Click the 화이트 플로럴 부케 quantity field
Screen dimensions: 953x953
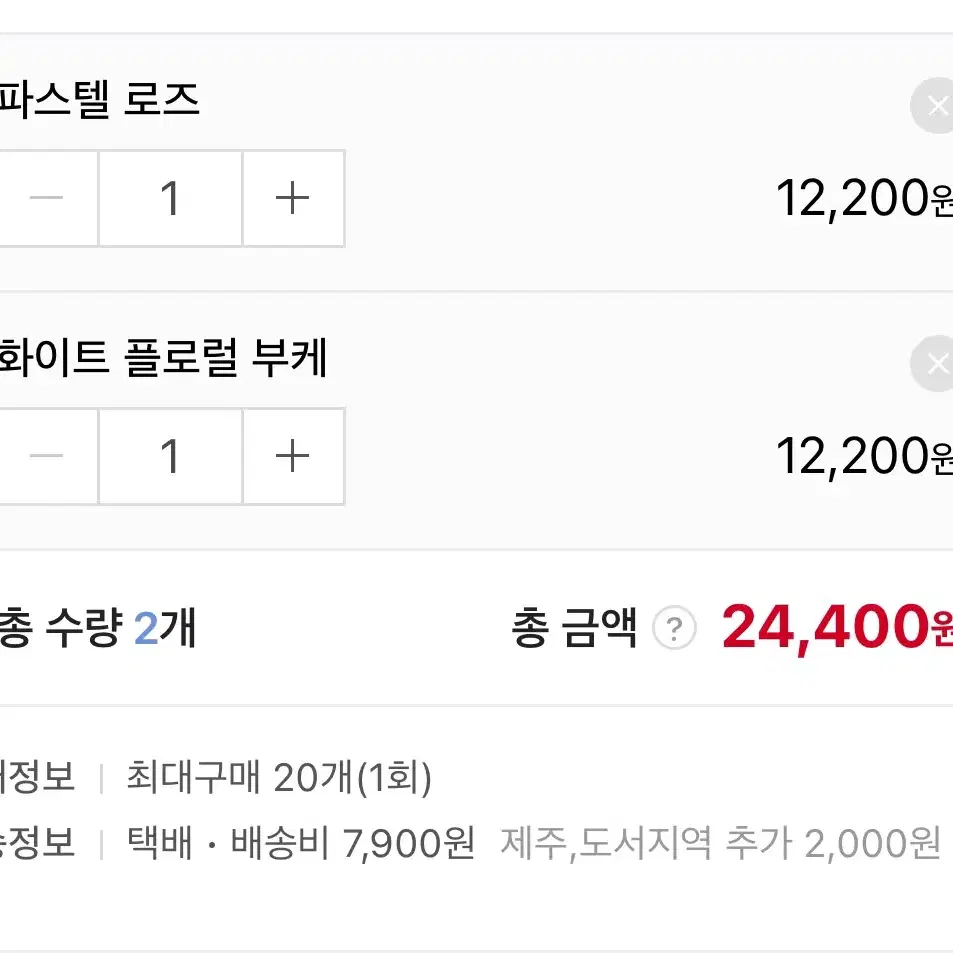click(171, 456)
